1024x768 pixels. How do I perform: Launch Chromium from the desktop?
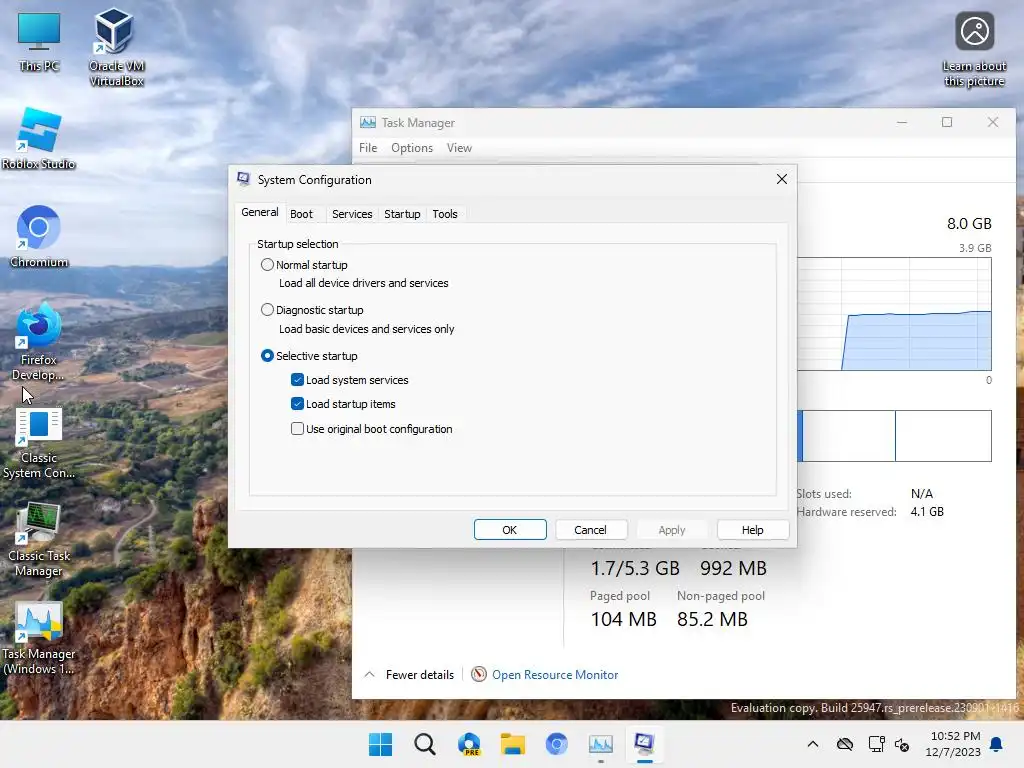(x=39, y=236)
